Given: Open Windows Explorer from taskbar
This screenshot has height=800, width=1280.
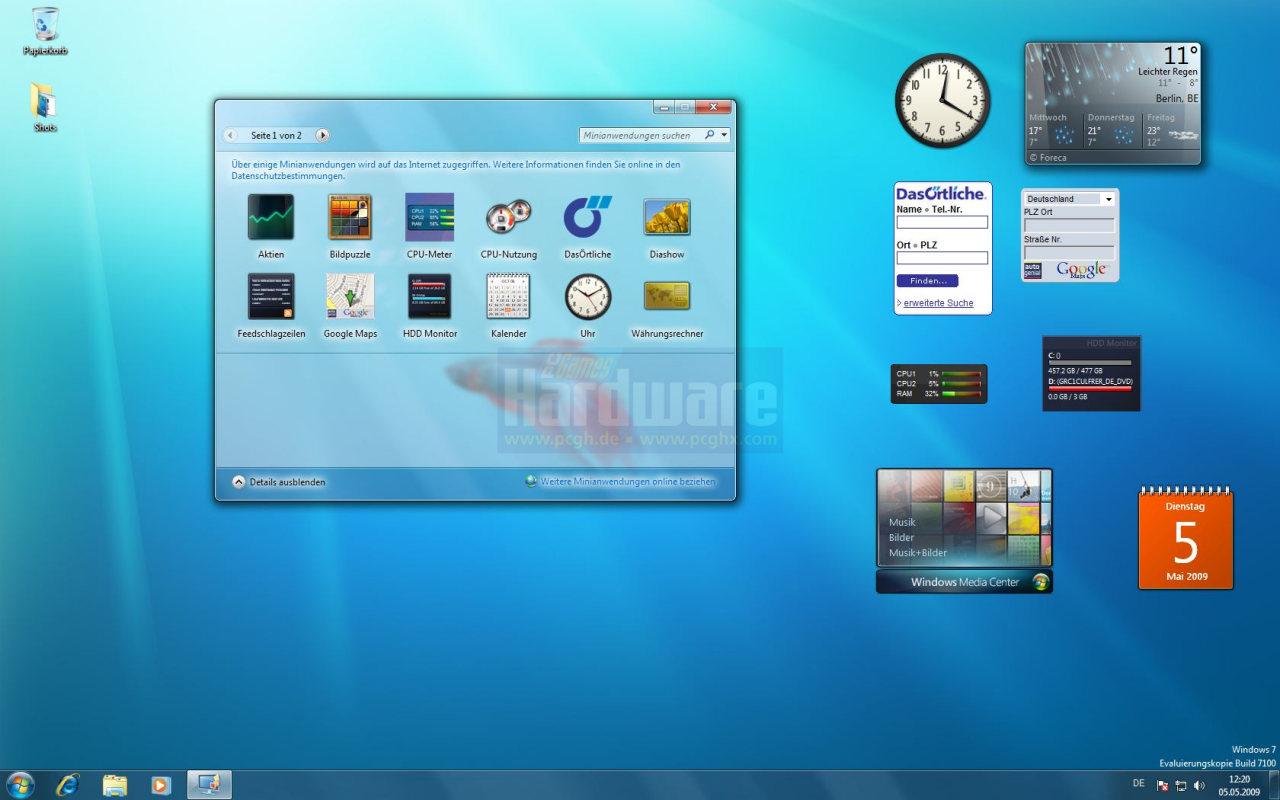Looking at the screenshot, I should tap(115, 785).
